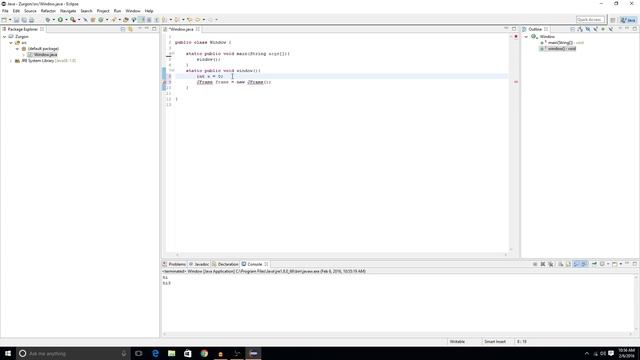Open dropdown arrow next to Debug icon

click(x=53, y=20)
